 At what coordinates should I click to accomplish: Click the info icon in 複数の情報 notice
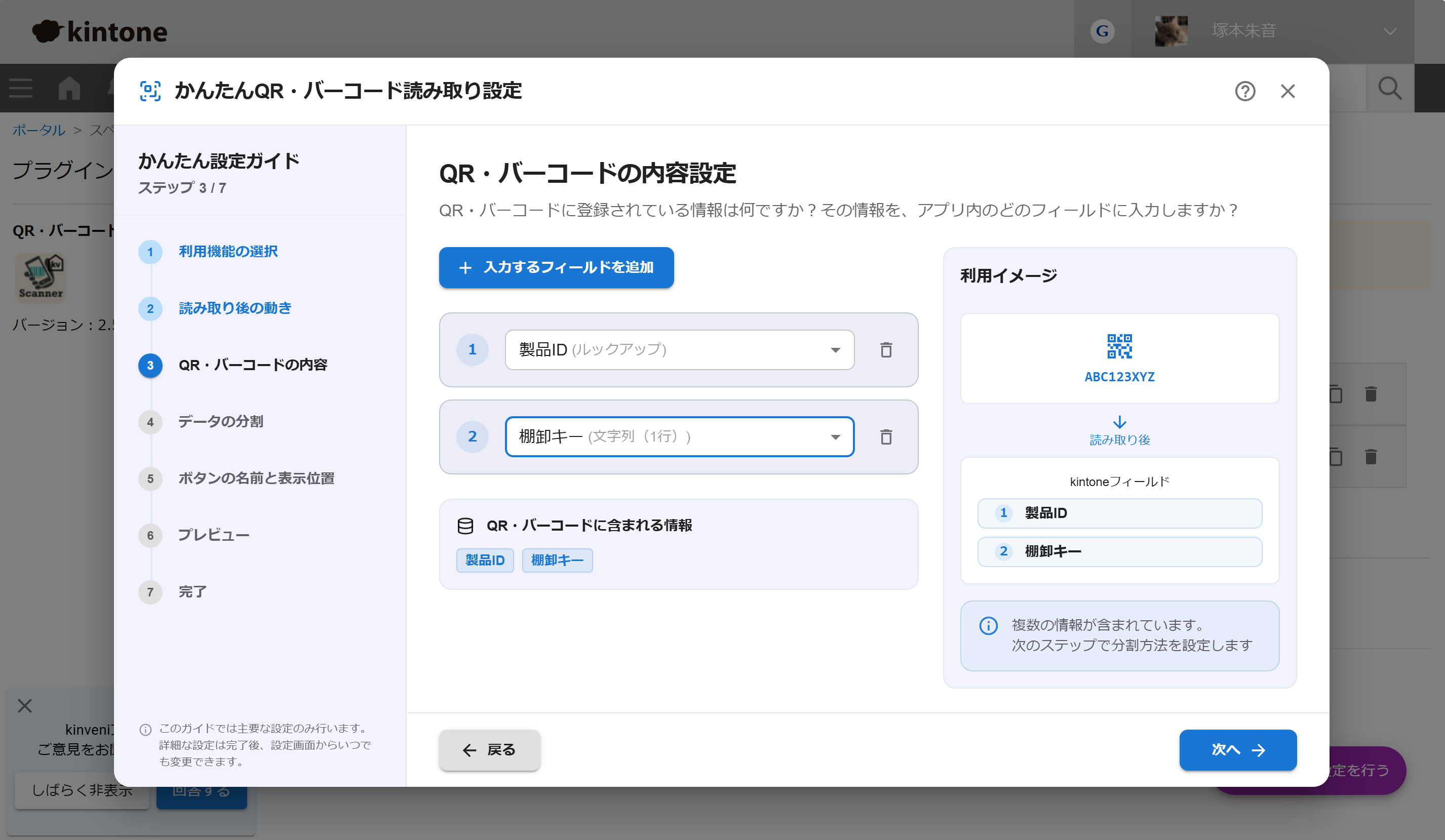[988, 625]
